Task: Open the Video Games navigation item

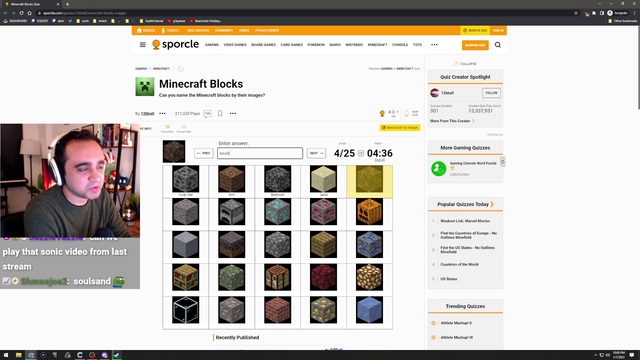Action: [235, 44]
